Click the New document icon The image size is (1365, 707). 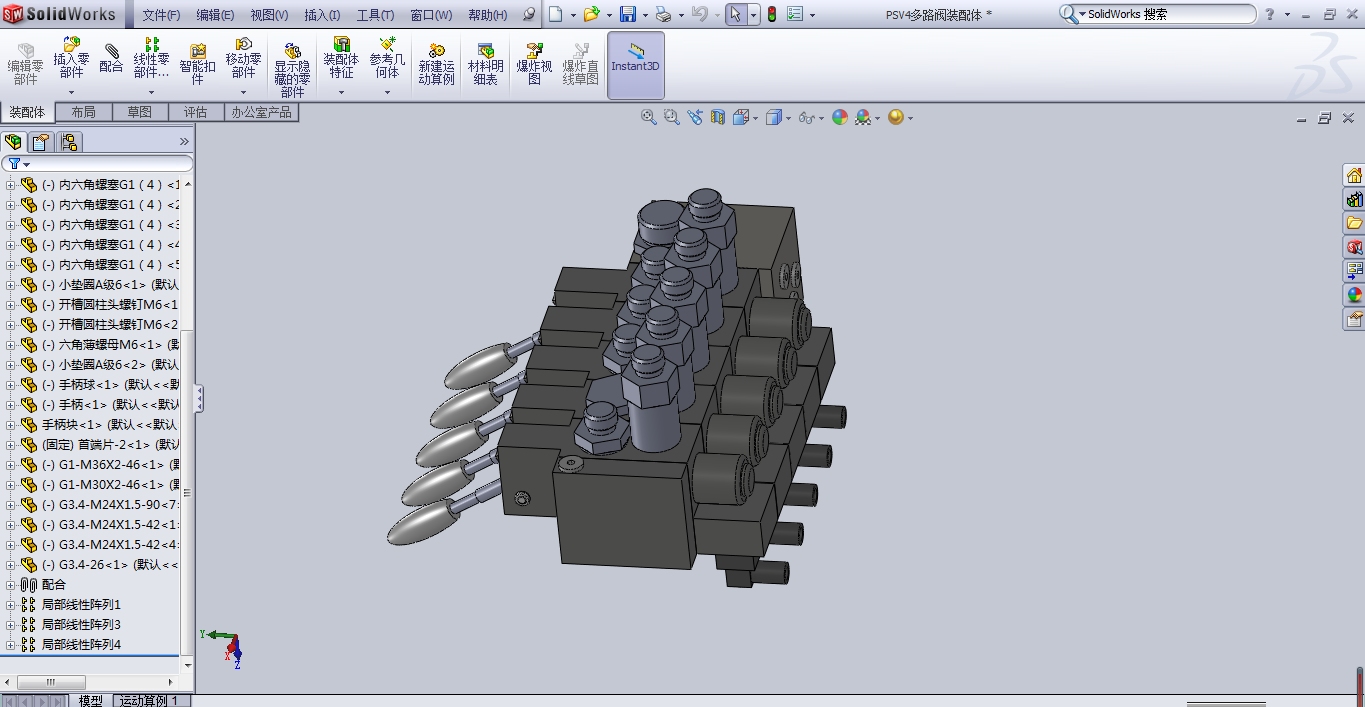556,14
